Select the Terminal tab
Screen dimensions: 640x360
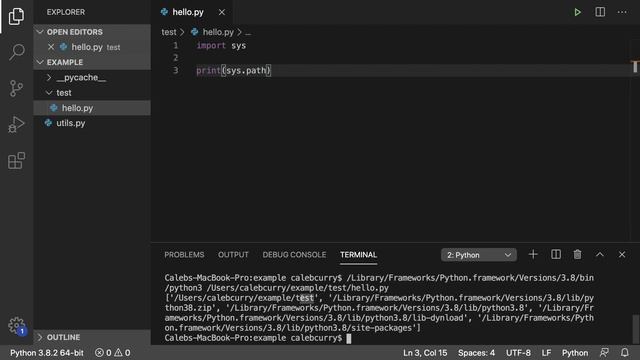click(x=358, y=255)
